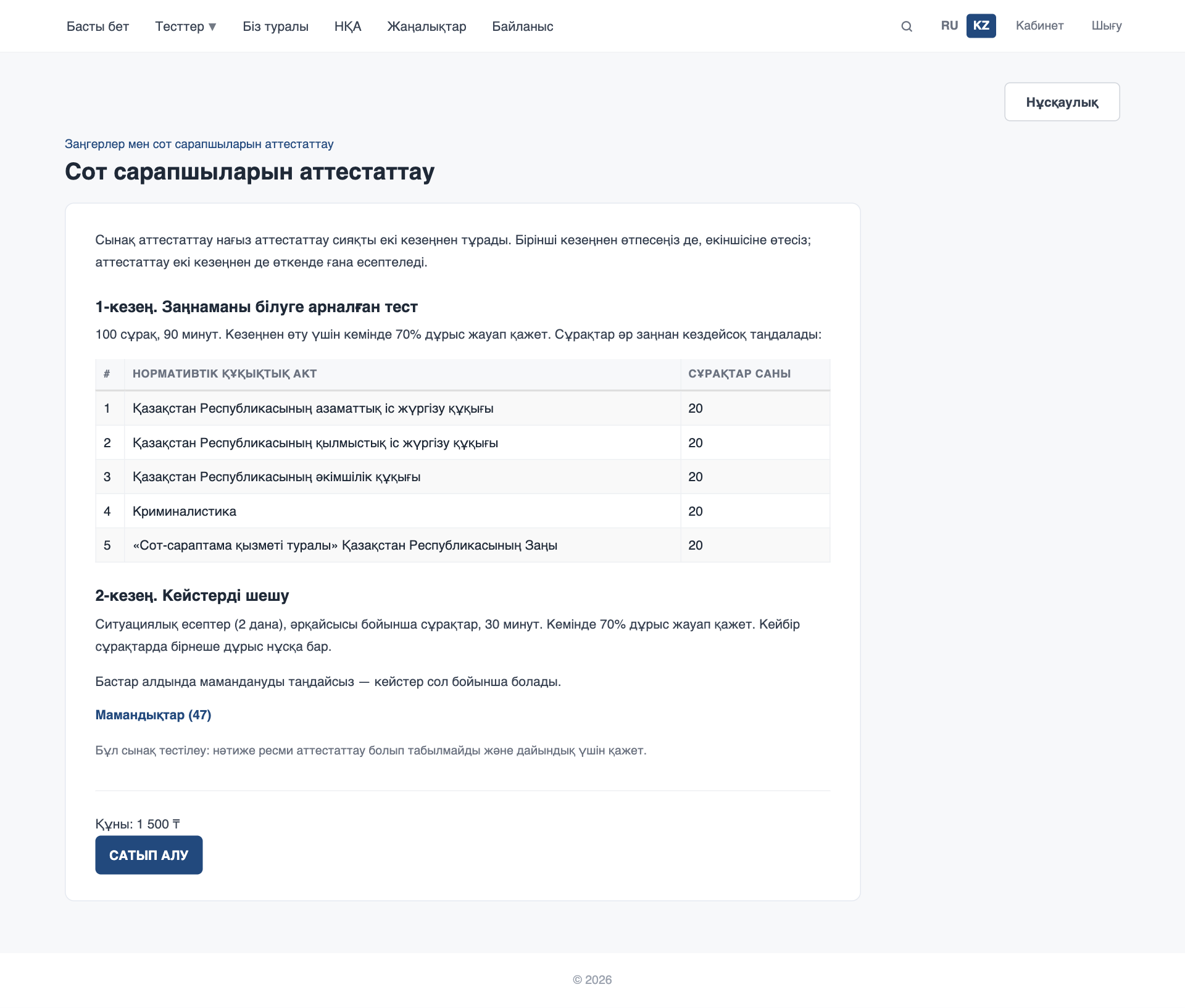Viewport: 1185px width, 1008px height.
Task: Click the price text Құны: 1 500 ₸
Action: 138,824
